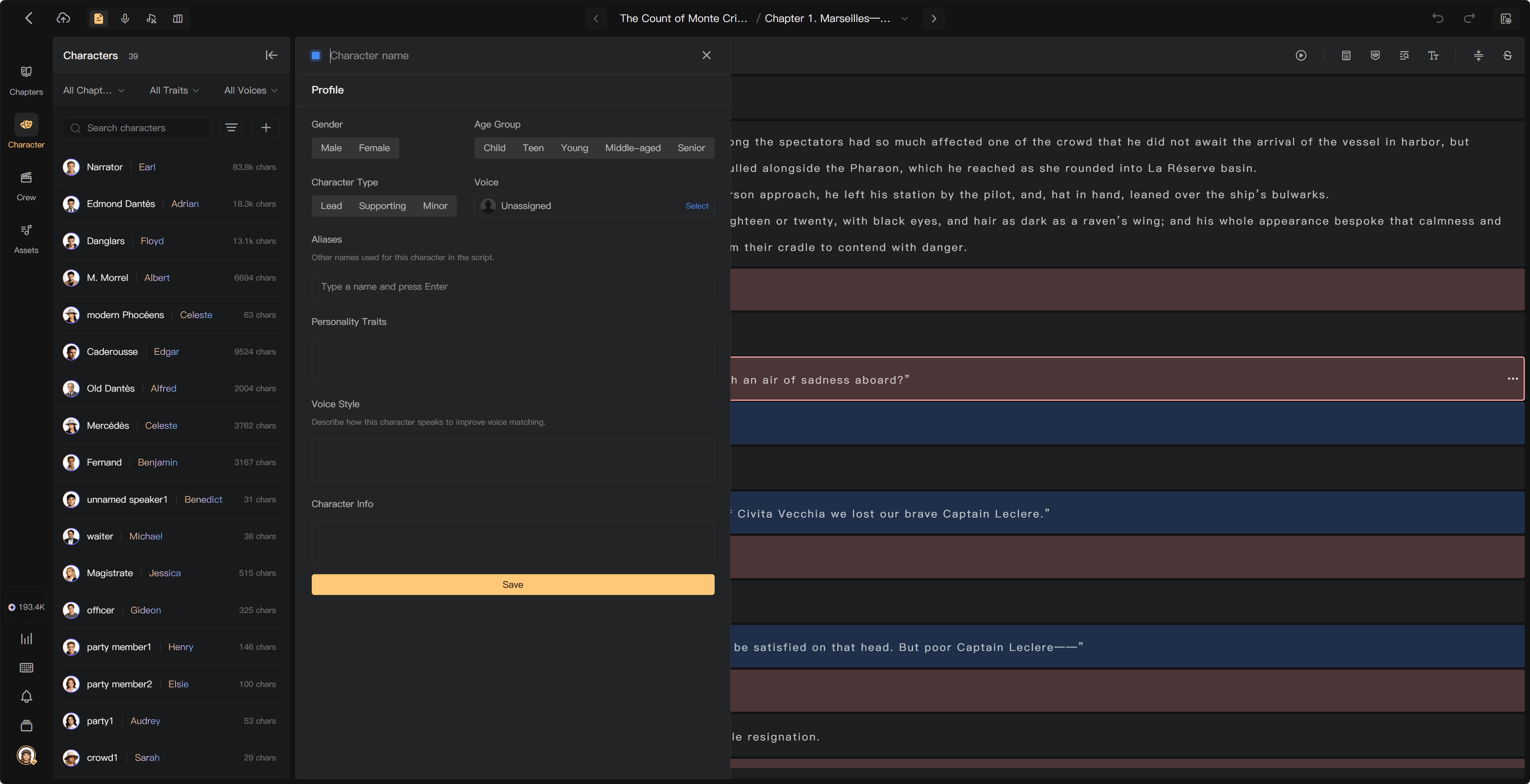Click the play preview icon
The width and height of the screenshot is (1530, 784).
tap(1301, 55)
